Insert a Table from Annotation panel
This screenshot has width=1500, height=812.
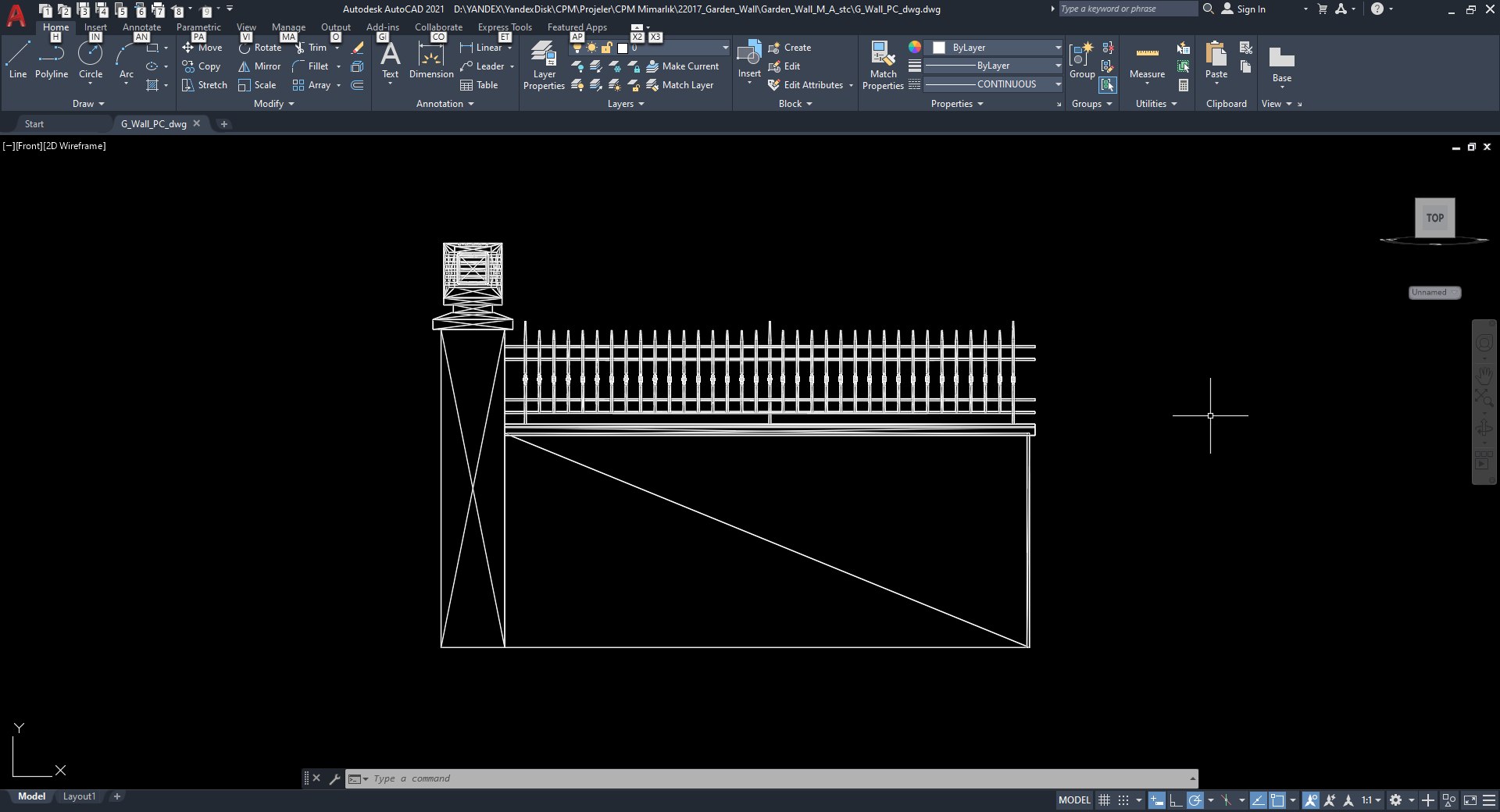click(479, 85)
